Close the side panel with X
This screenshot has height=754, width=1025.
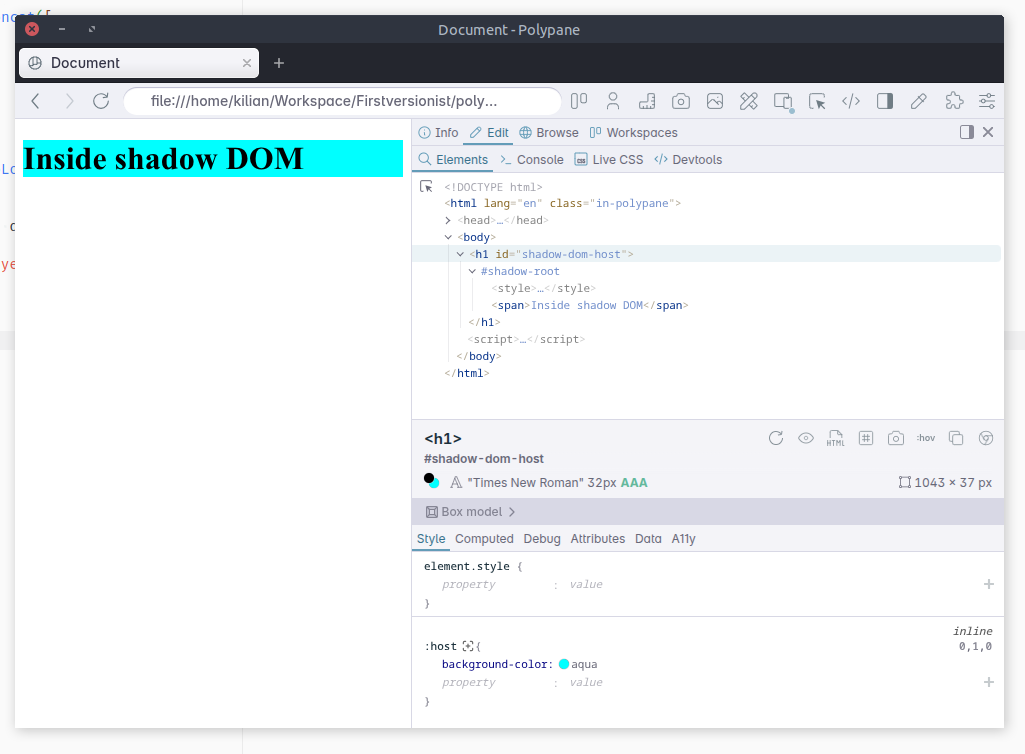pyautogui.click(x=988, y=132)
